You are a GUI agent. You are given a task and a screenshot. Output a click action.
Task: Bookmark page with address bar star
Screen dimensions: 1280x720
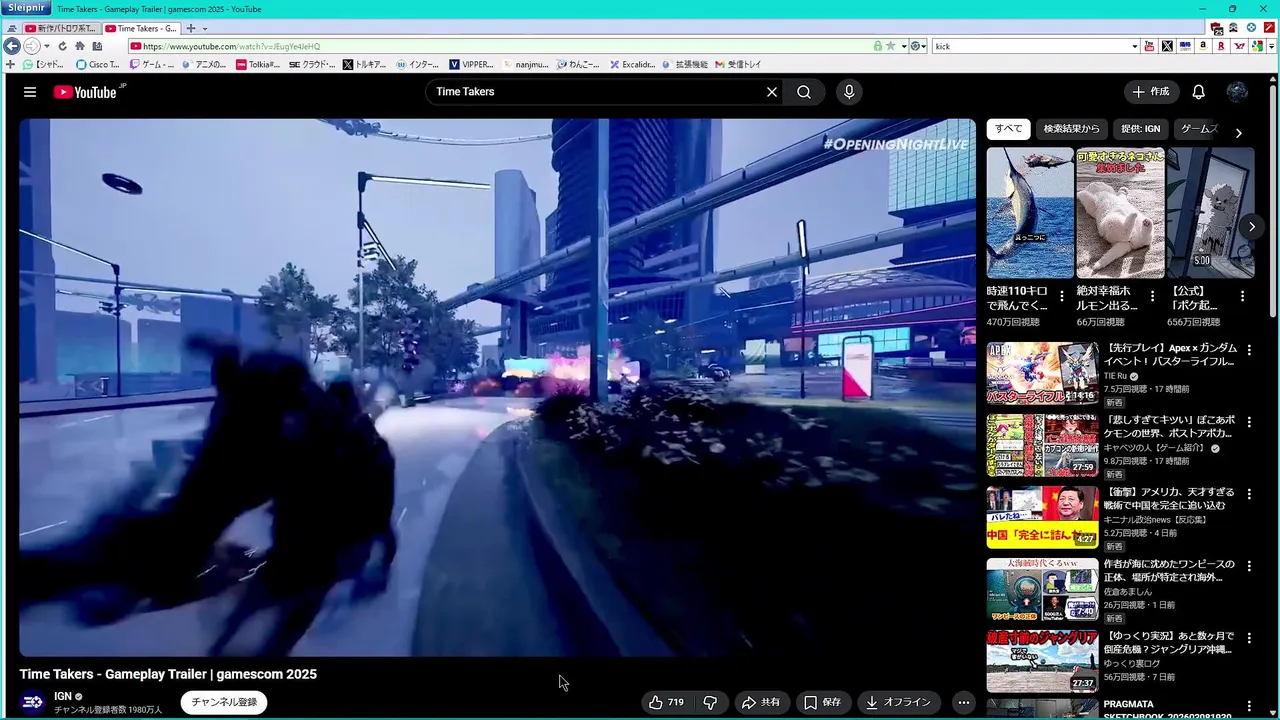890,46
